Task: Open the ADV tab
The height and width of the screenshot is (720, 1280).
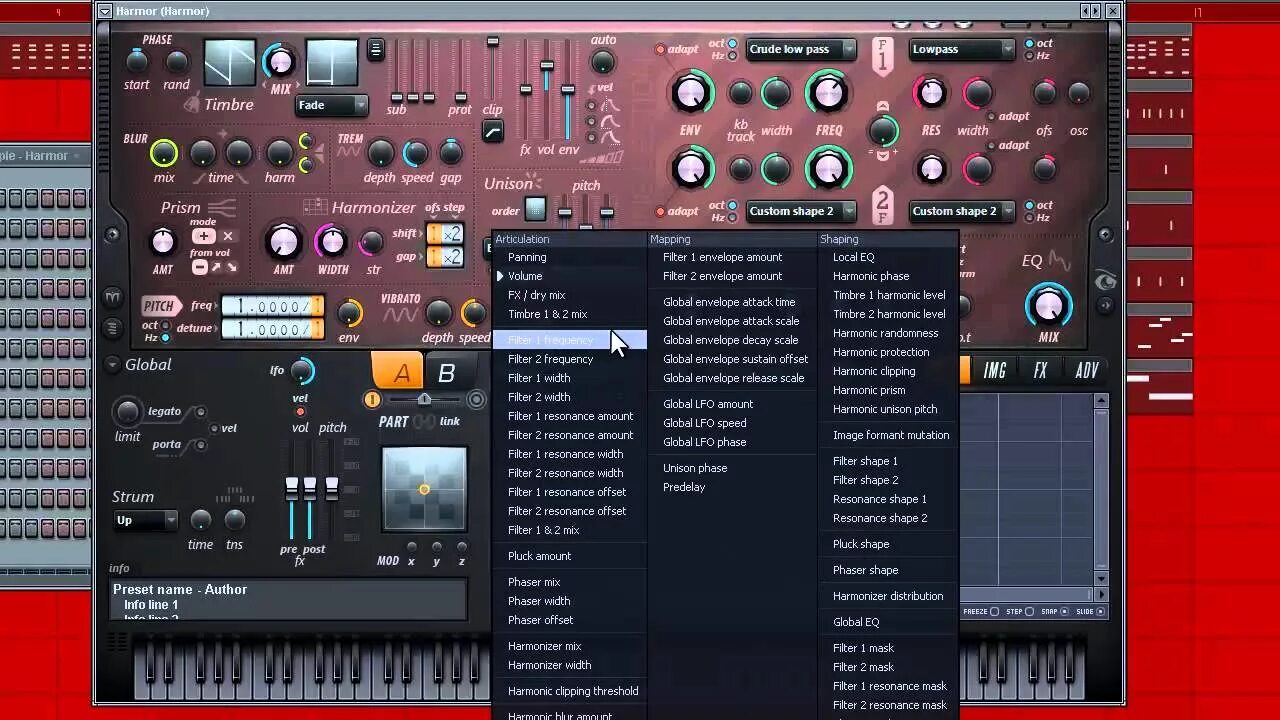Action: 1086,371
